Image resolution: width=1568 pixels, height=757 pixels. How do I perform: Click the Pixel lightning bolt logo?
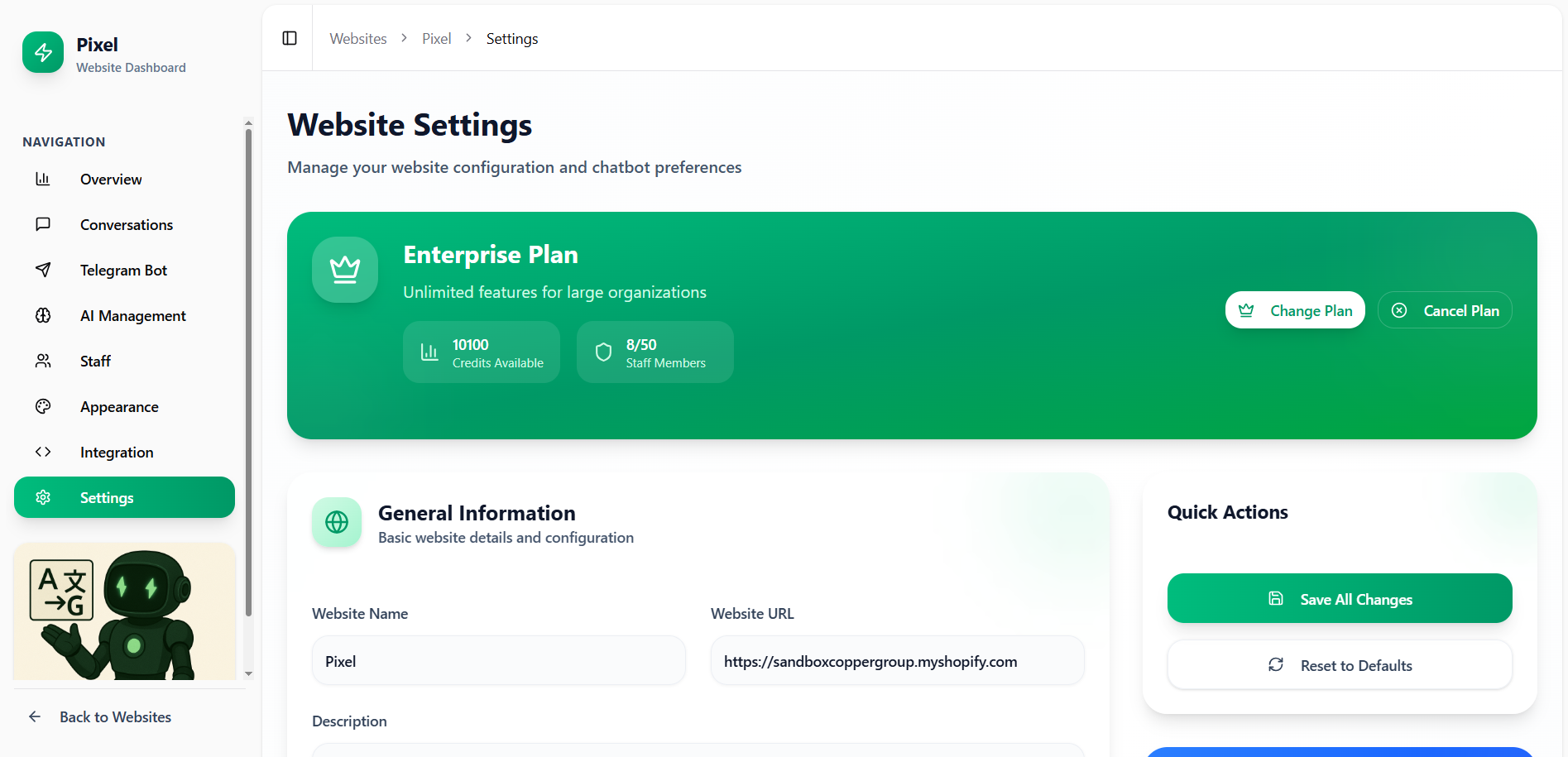coord(43,52)
